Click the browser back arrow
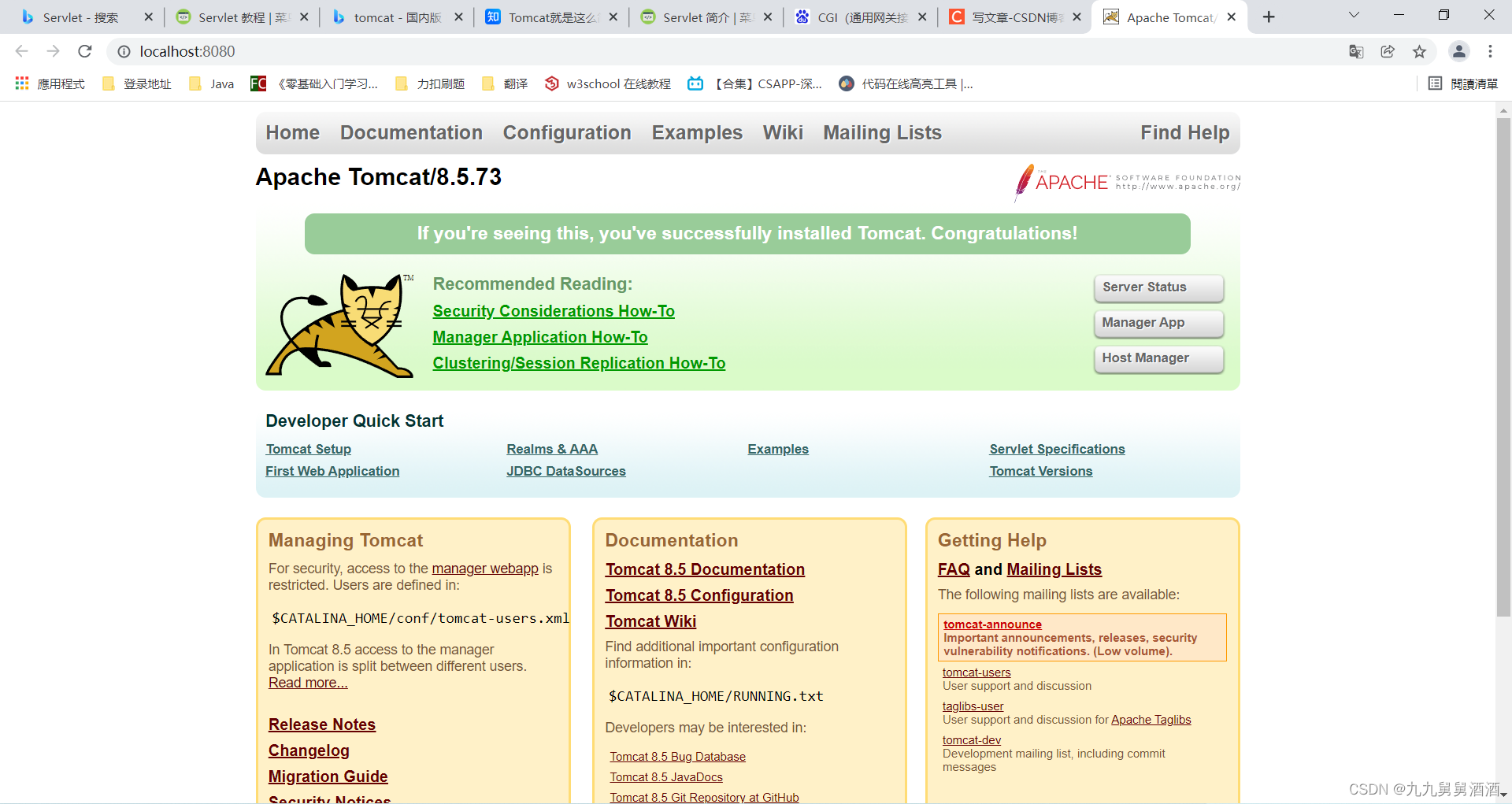1512x804 pixels. pos(21,51)
